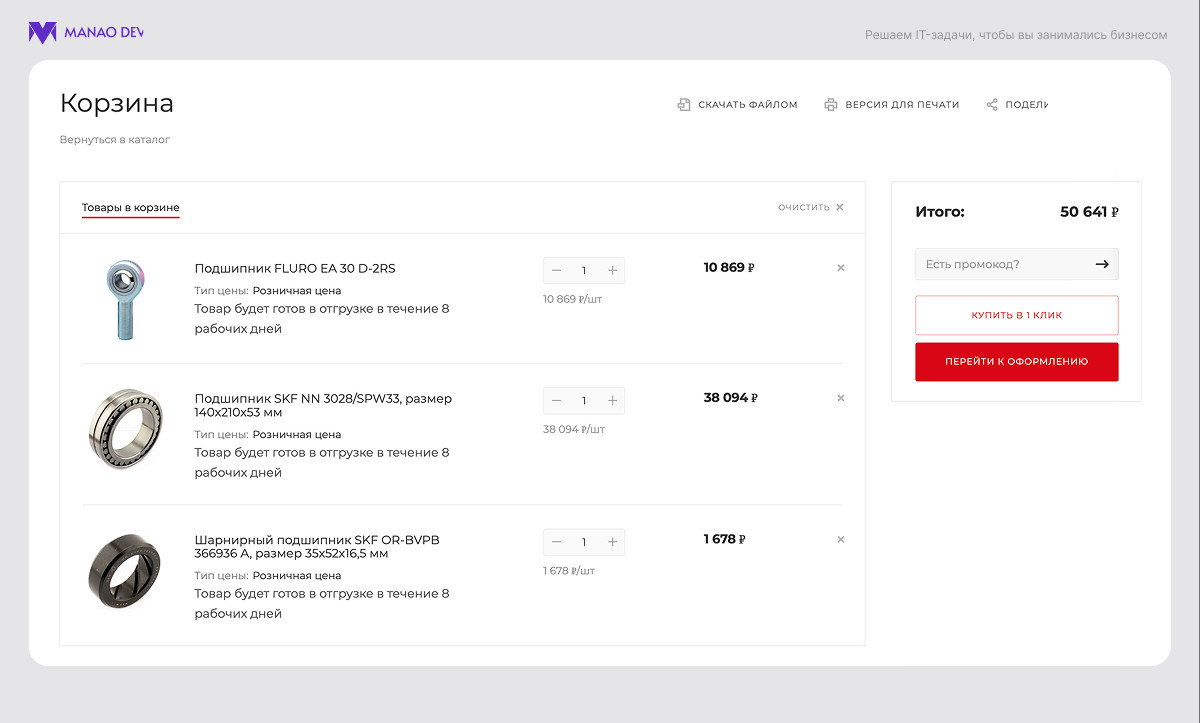Decrease quantity of SKF OR-BVPB 366936 A
The width and height of the screenshot is (1200, 723).
pos(557,542)
